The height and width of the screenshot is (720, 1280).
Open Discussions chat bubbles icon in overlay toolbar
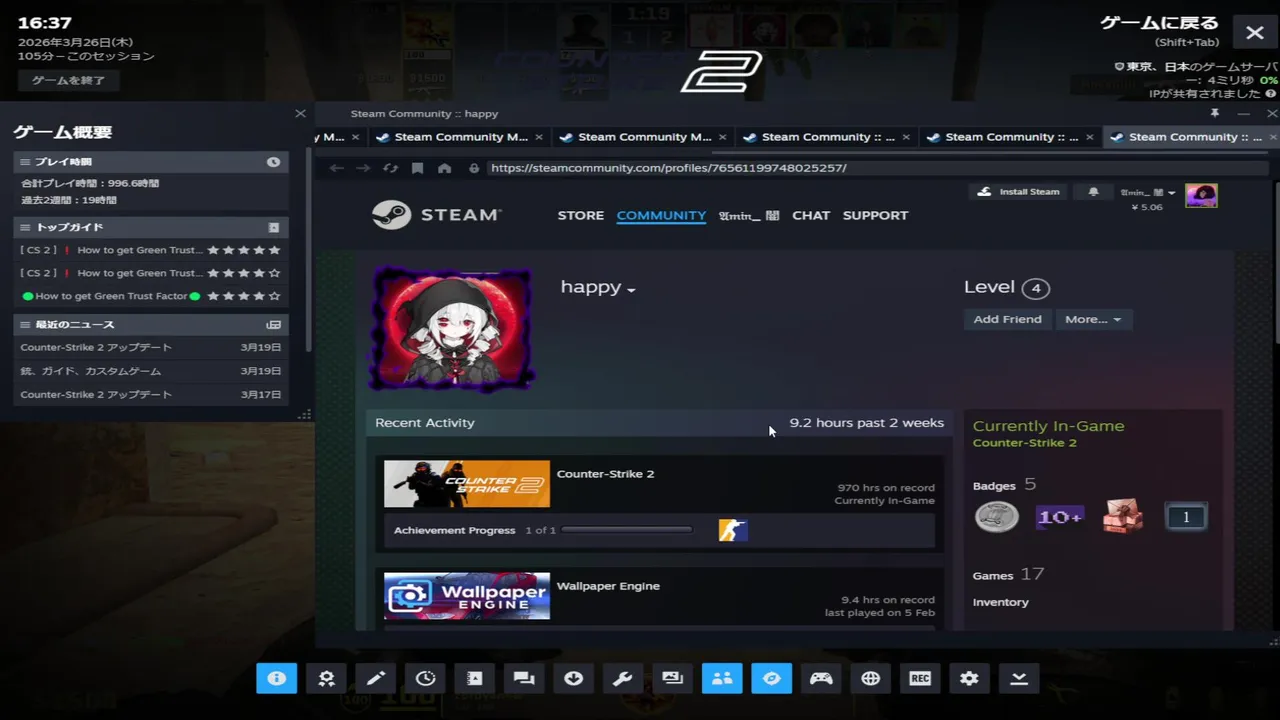click(x=524, y=678)
